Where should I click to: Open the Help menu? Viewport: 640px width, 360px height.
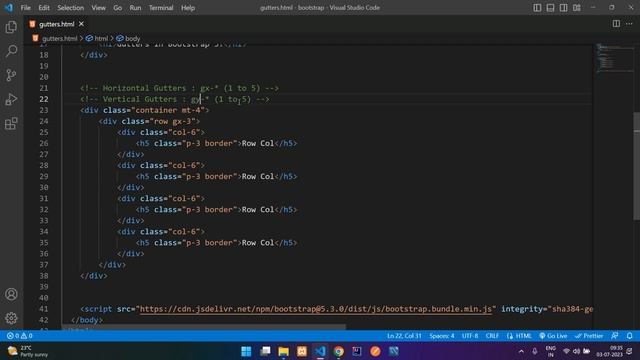pos(188,8)
